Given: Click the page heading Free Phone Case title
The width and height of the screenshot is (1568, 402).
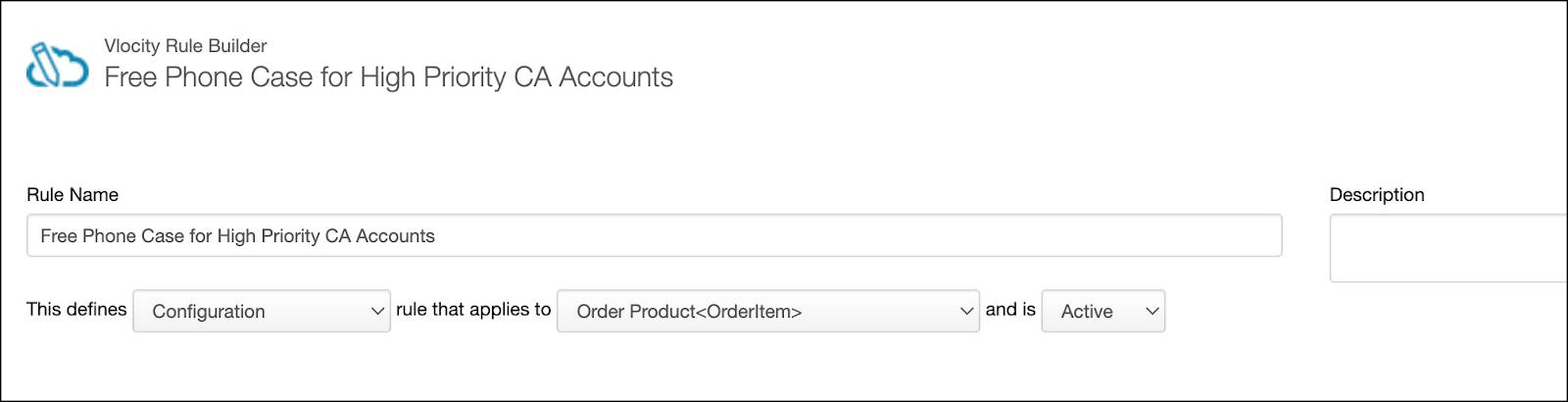Looking at the screenshot, I should tap(388, 77).
